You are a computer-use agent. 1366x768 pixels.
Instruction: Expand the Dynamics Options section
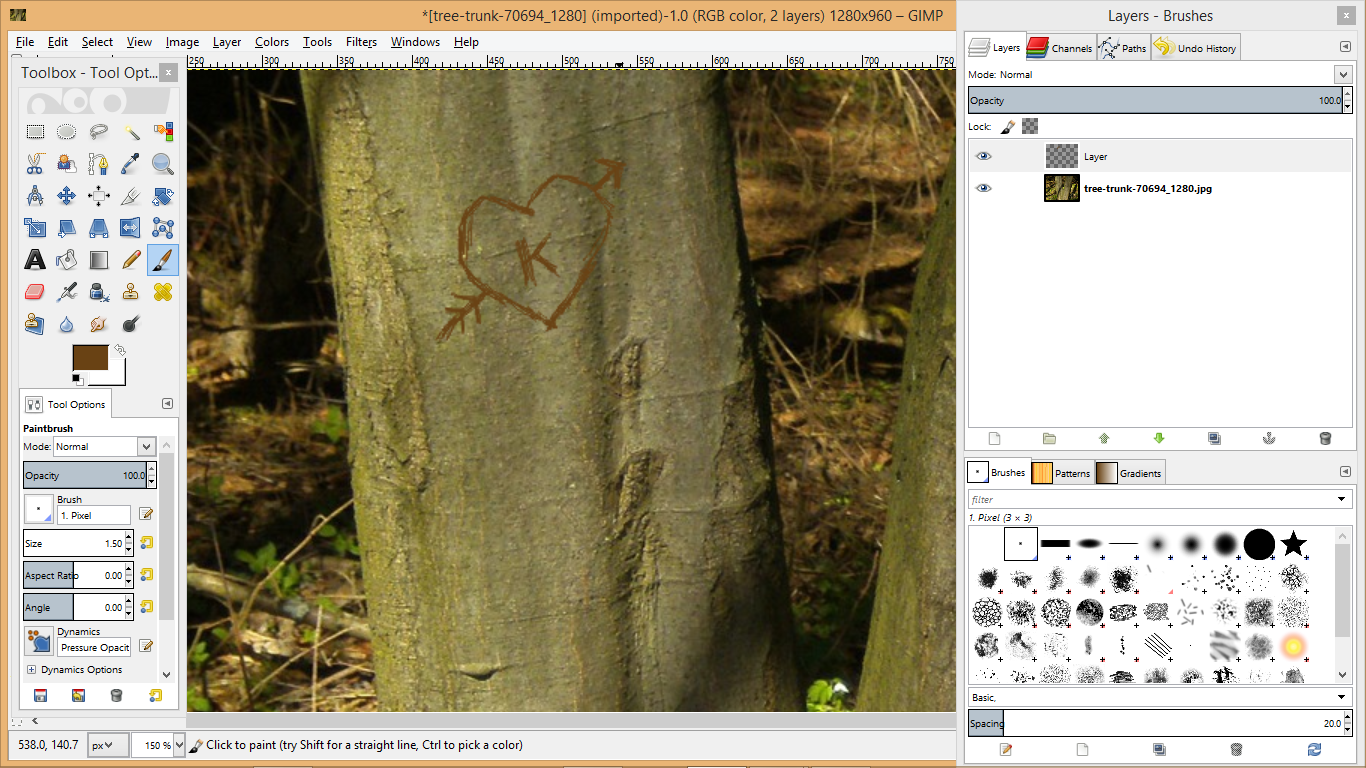click(x=31, y=670)
